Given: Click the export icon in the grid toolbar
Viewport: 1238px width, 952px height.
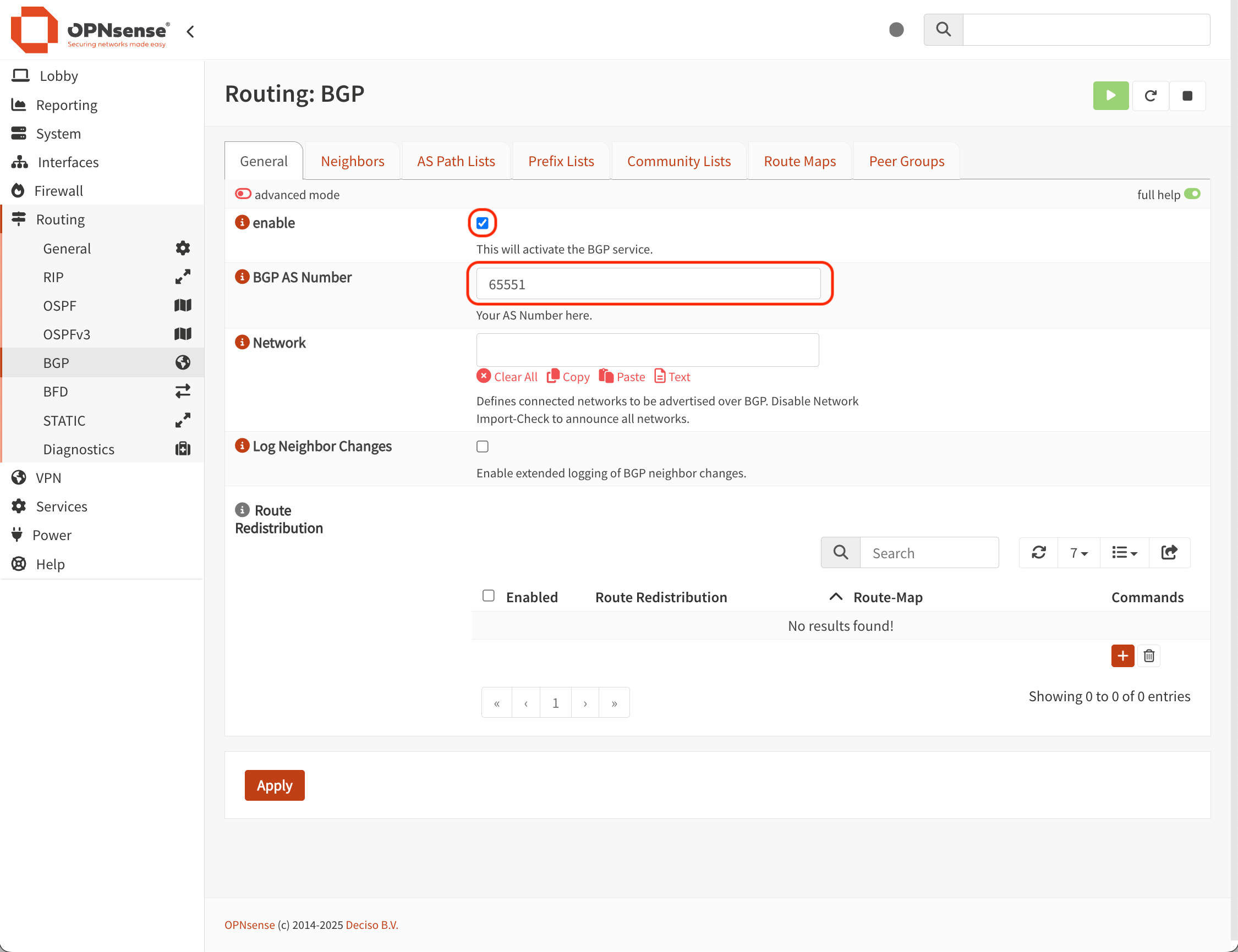Looking at the screenshot, I should (x=1169, y=553).
